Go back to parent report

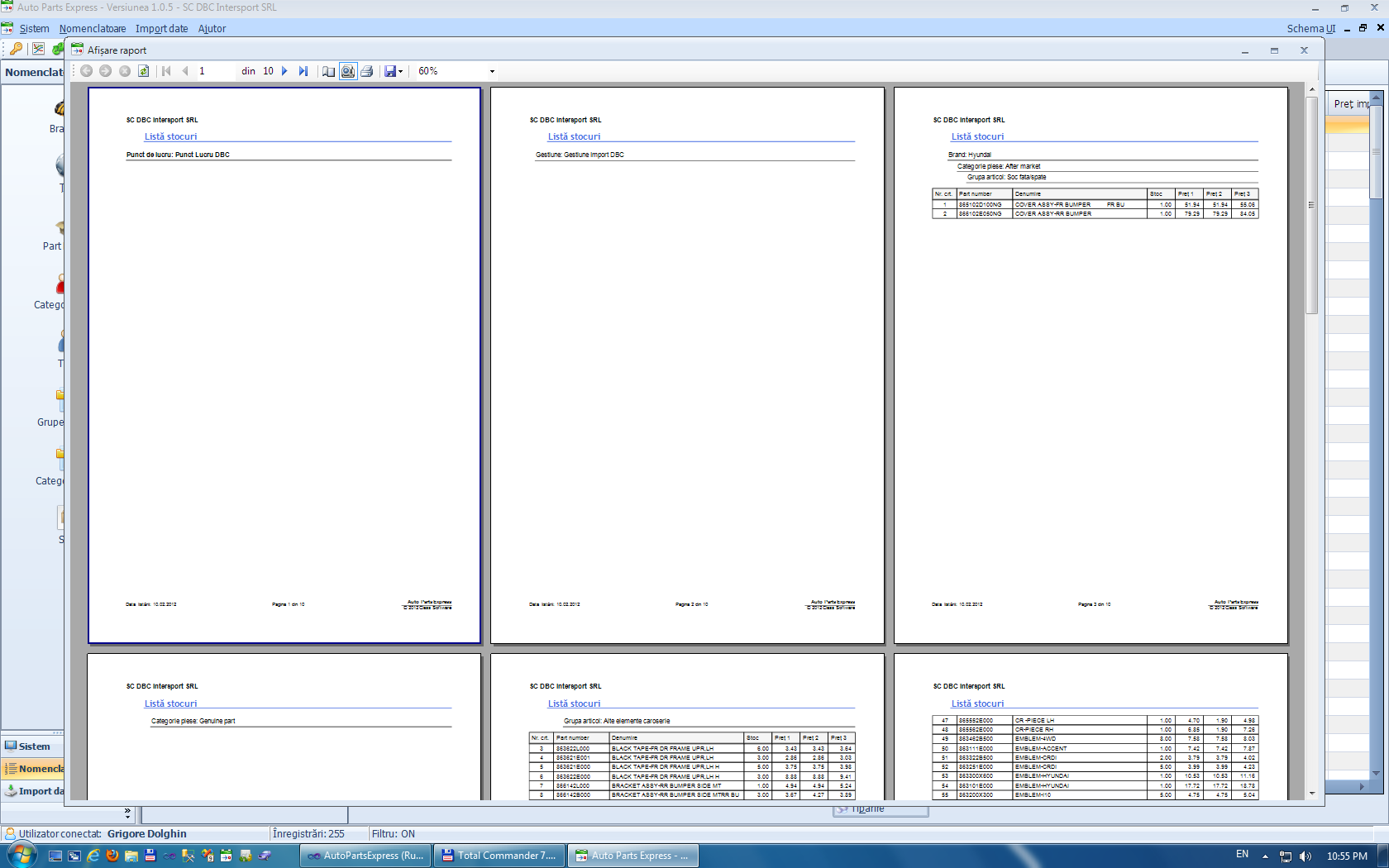pyautogui.click(x=86, y=71)
